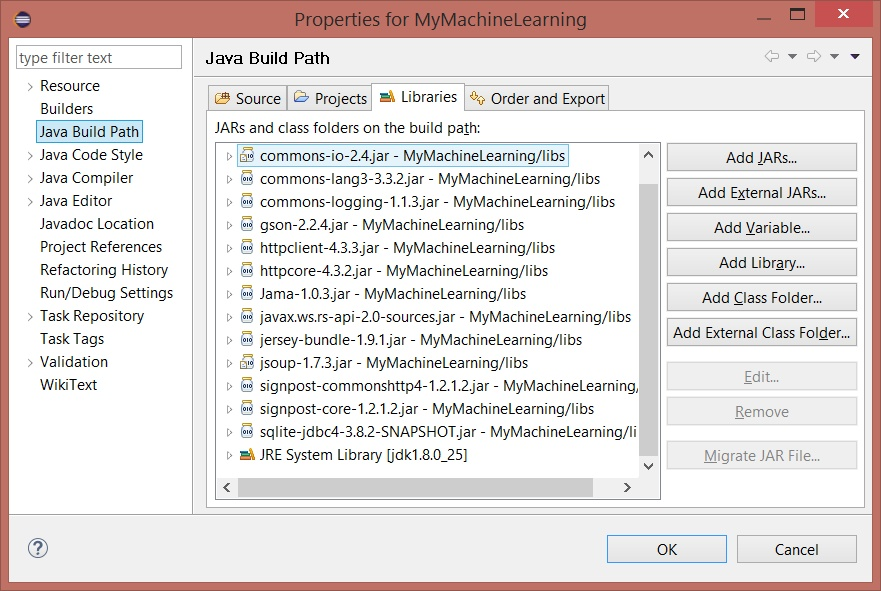Select Javadoc Location in the tree
Screen dimensions: 881x591
click(97, 224)
